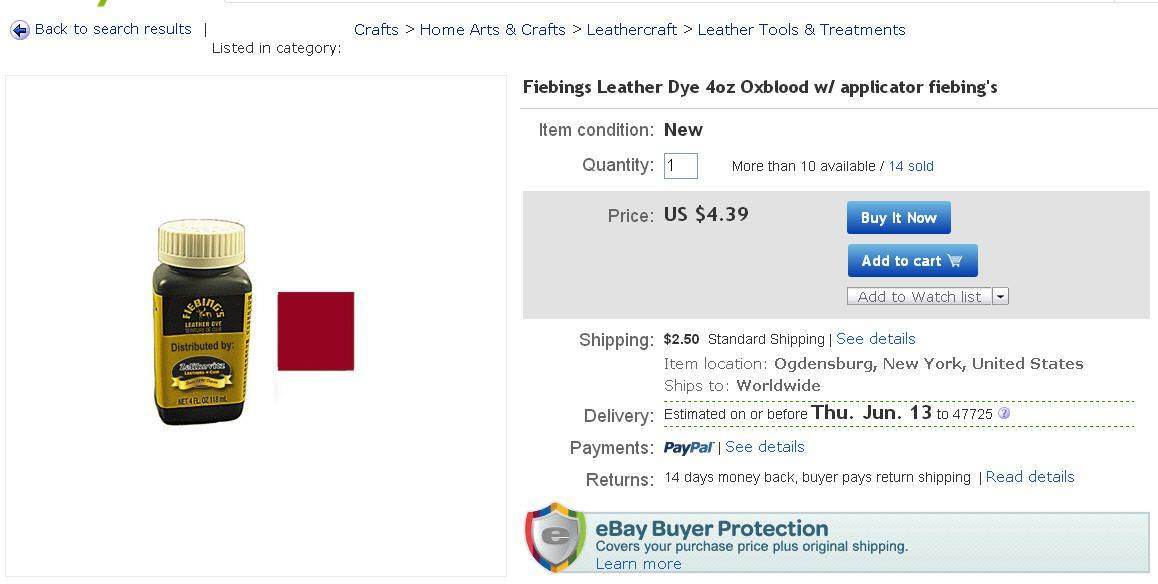Click Learn more about Buyer Protection

click(638, 564)
